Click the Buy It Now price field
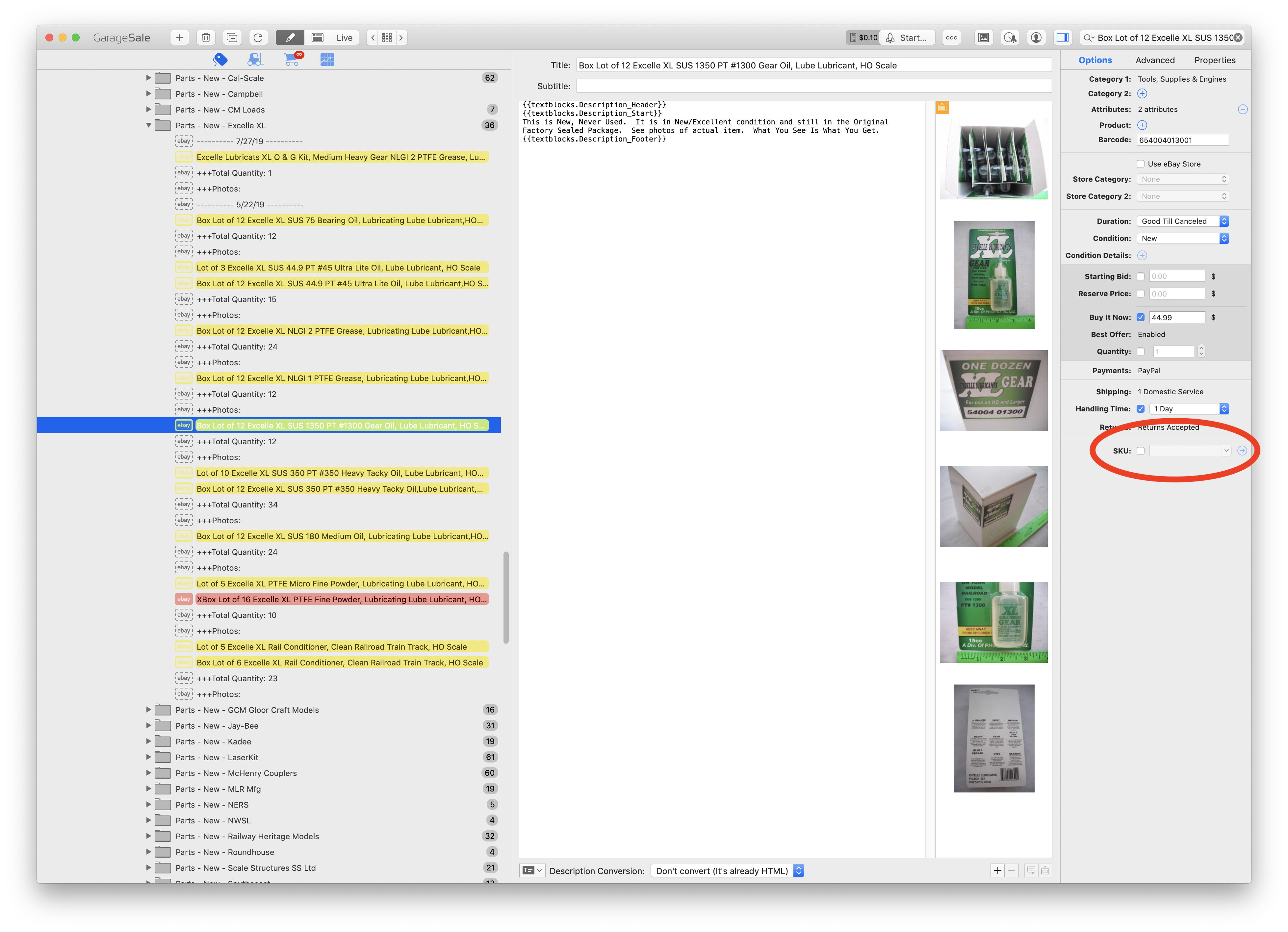 (x=1177, y=318)
